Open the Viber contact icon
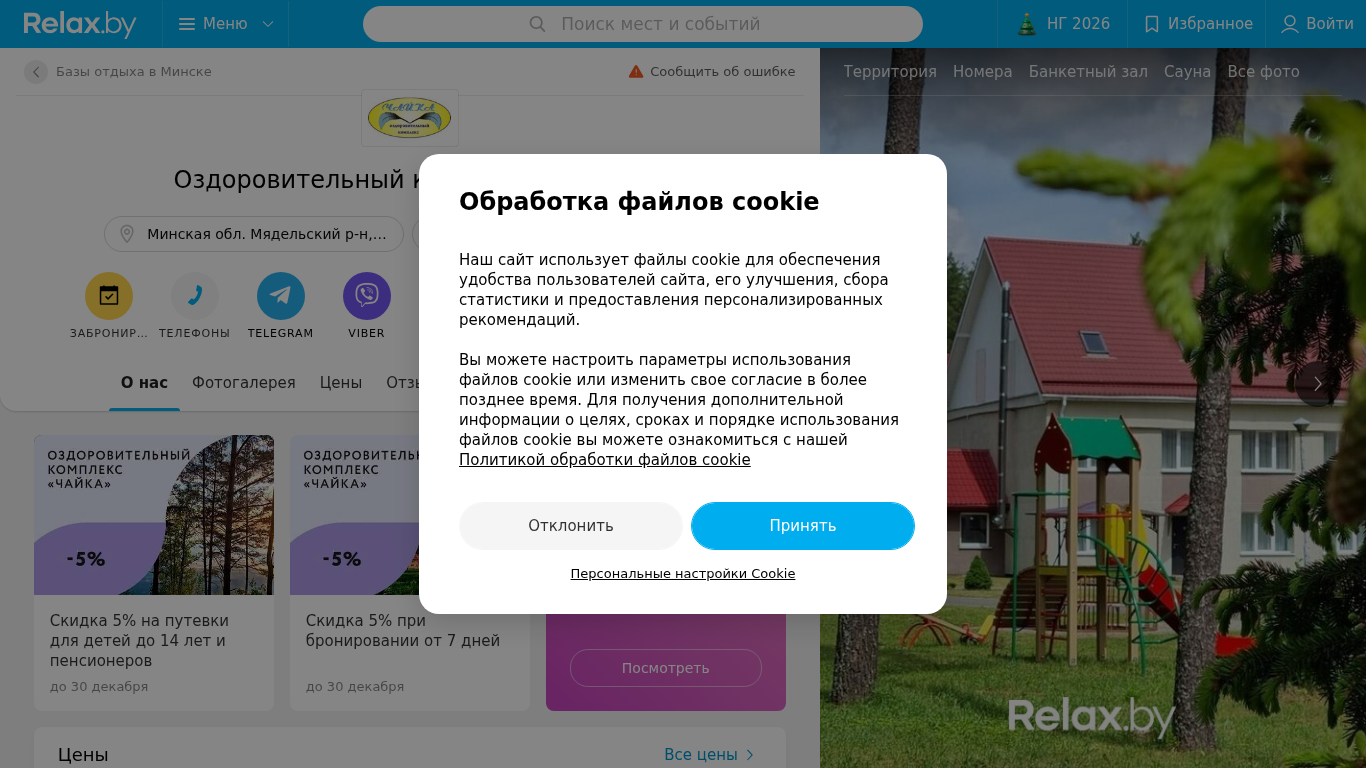 367,296
